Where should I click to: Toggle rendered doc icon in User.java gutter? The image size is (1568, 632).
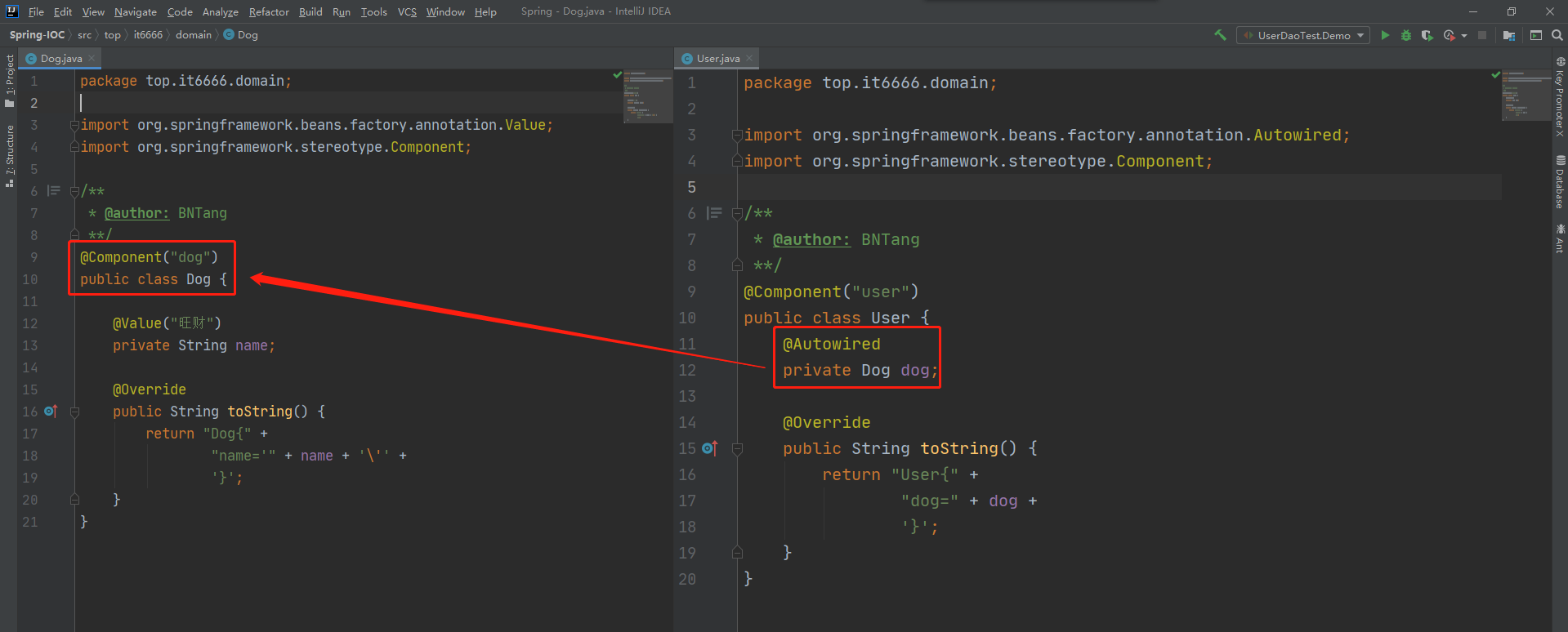[x=714, y=213]
